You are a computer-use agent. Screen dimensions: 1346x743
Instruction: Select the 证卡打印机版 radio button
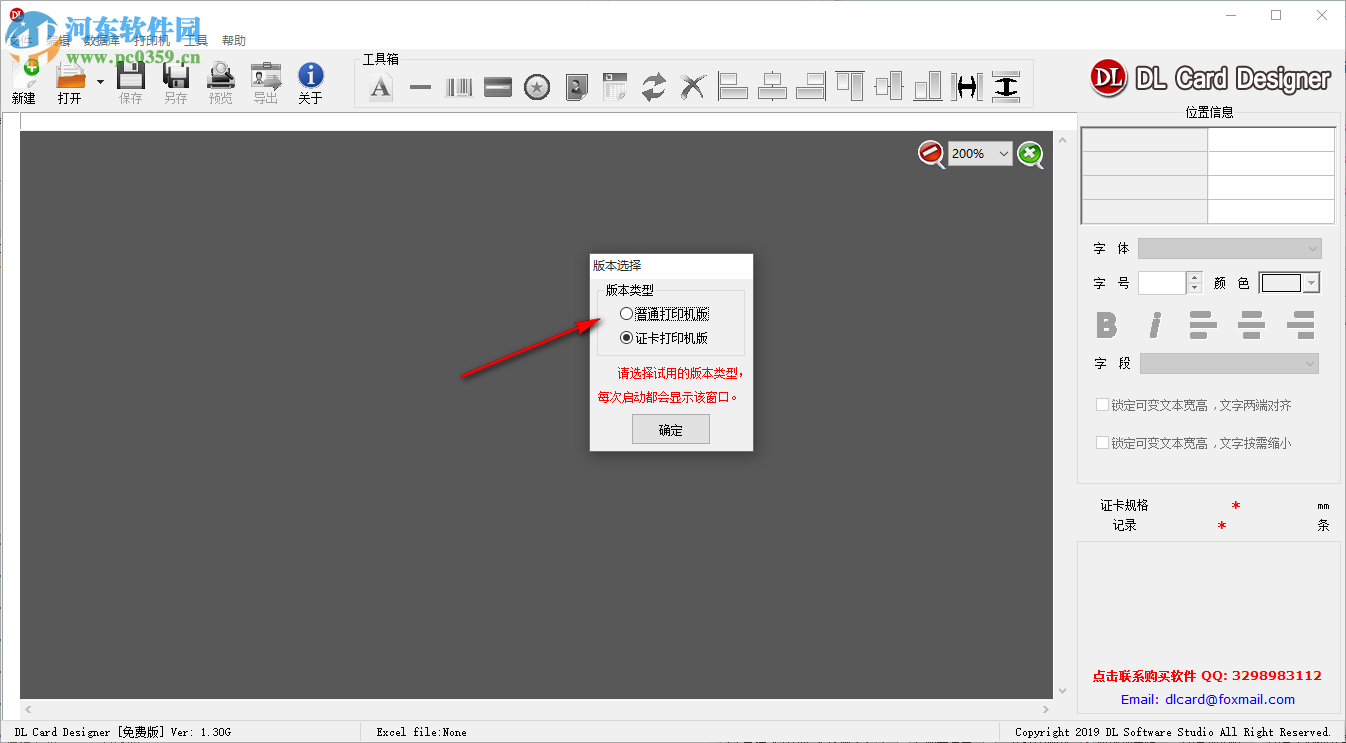(x=627, y=337)
